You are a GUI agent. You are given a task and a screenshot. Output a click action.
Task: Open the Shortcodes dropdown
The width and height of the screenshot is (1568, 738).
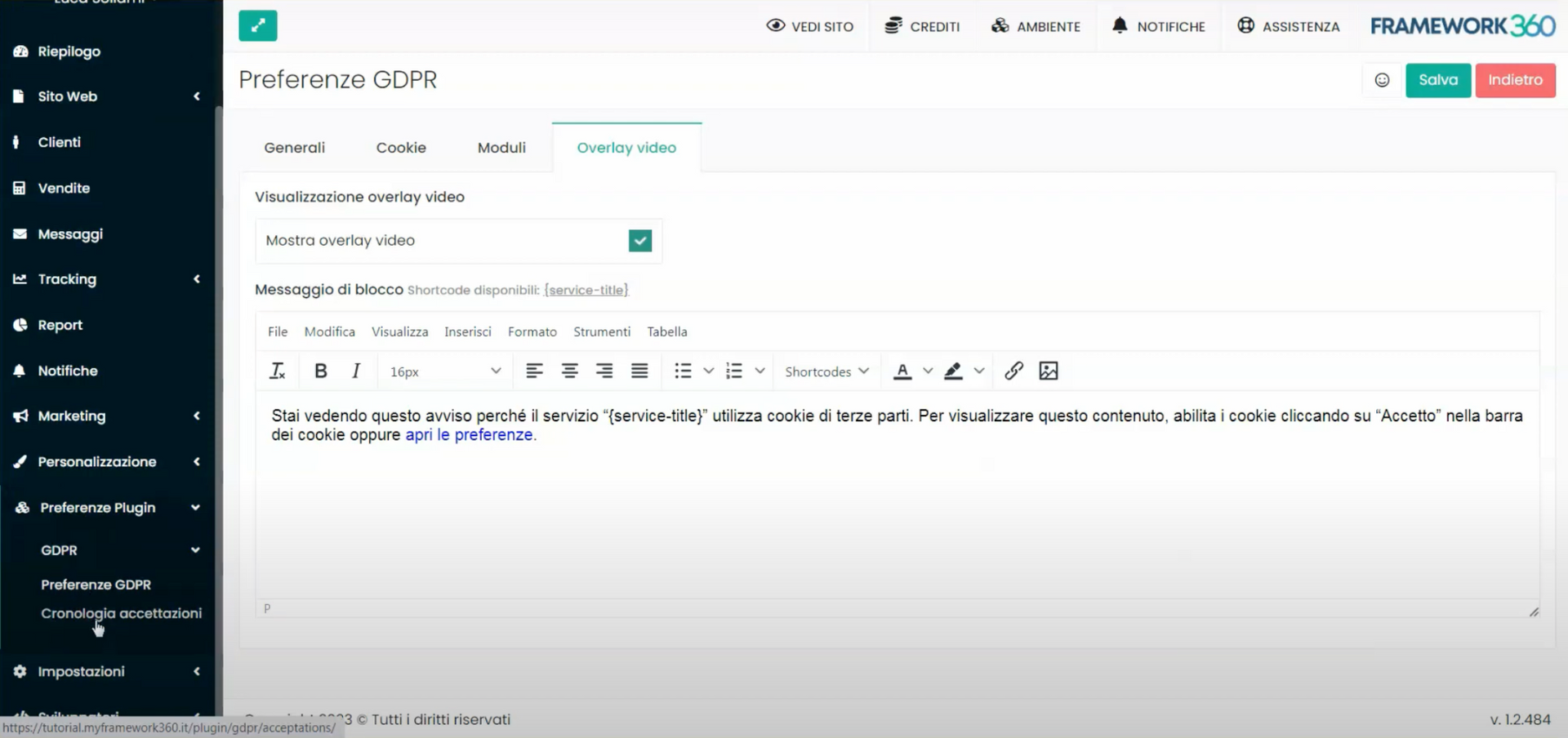pos(826,371)
